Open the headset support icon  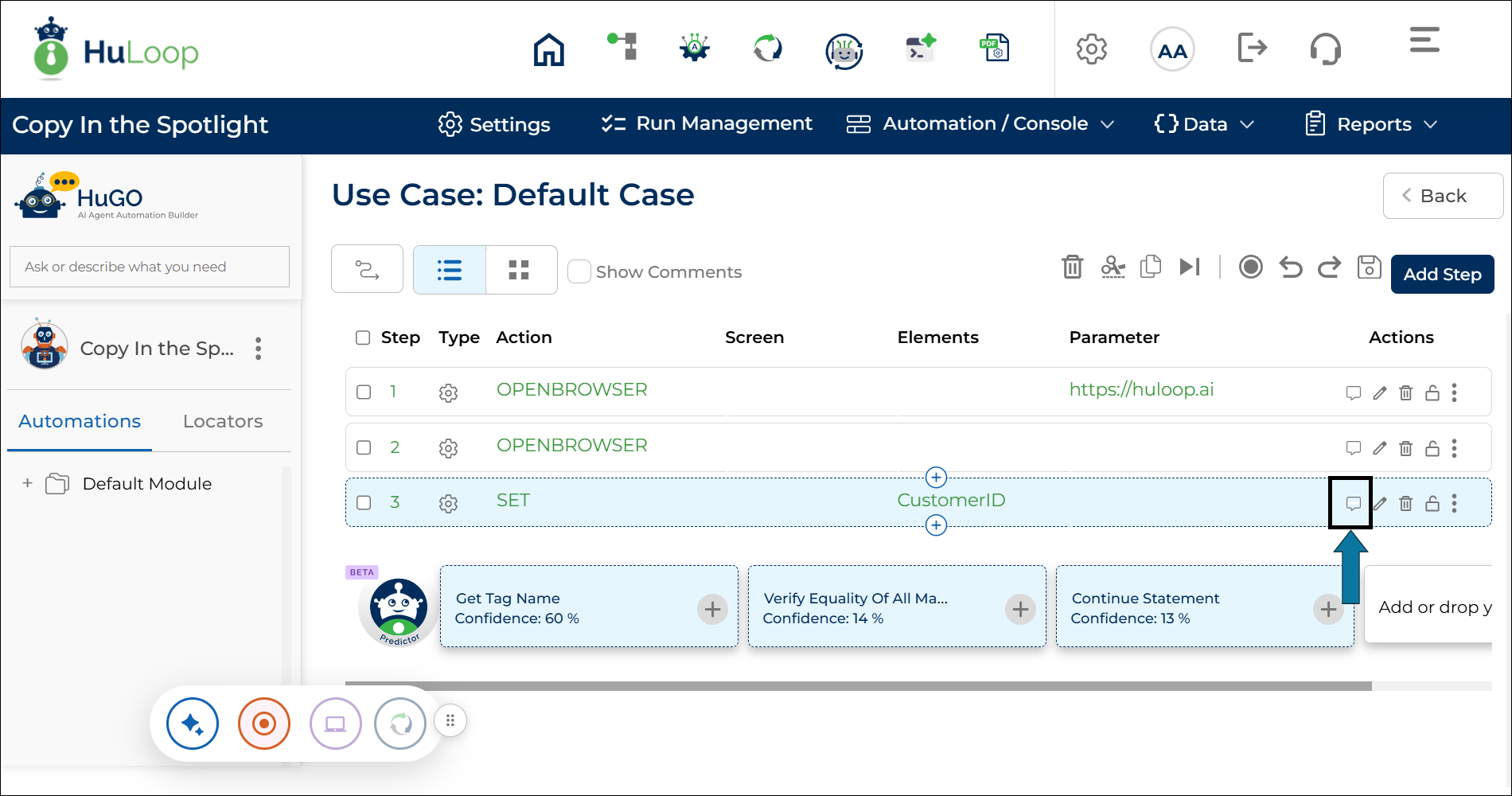pos(1326,49)
